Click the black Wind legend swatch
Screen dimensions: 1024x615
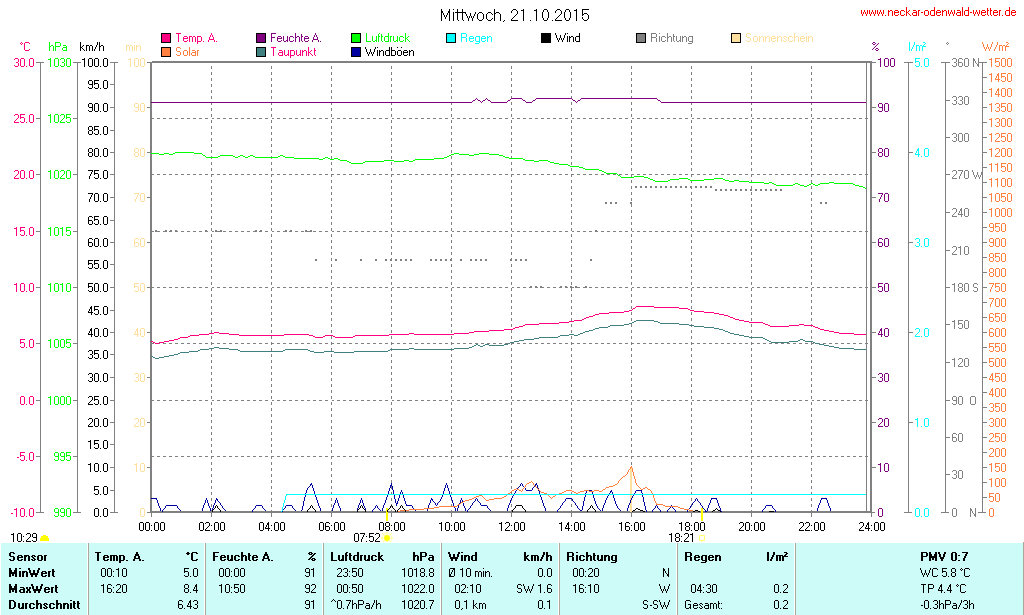[546, 39]
